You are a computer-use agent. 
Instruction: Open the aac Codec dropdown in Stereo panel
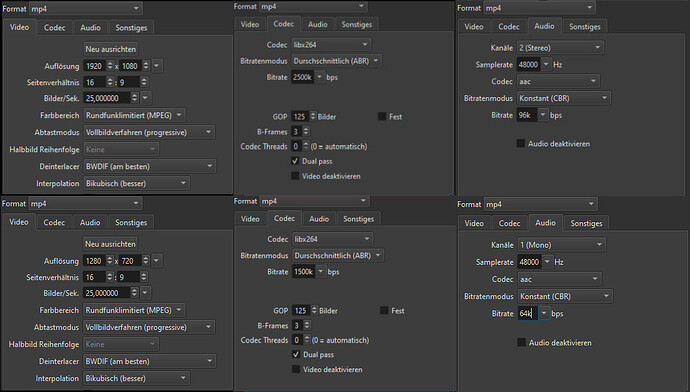558,81
